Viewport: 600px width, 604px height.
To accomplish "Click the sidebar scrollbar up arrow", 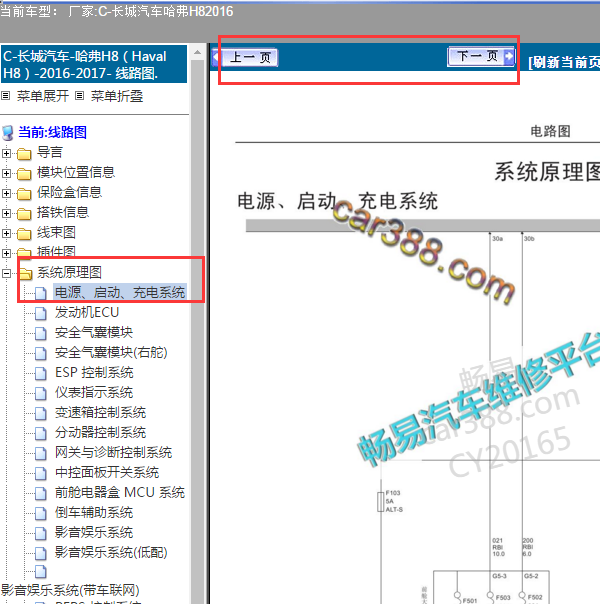I will (198, 52).
